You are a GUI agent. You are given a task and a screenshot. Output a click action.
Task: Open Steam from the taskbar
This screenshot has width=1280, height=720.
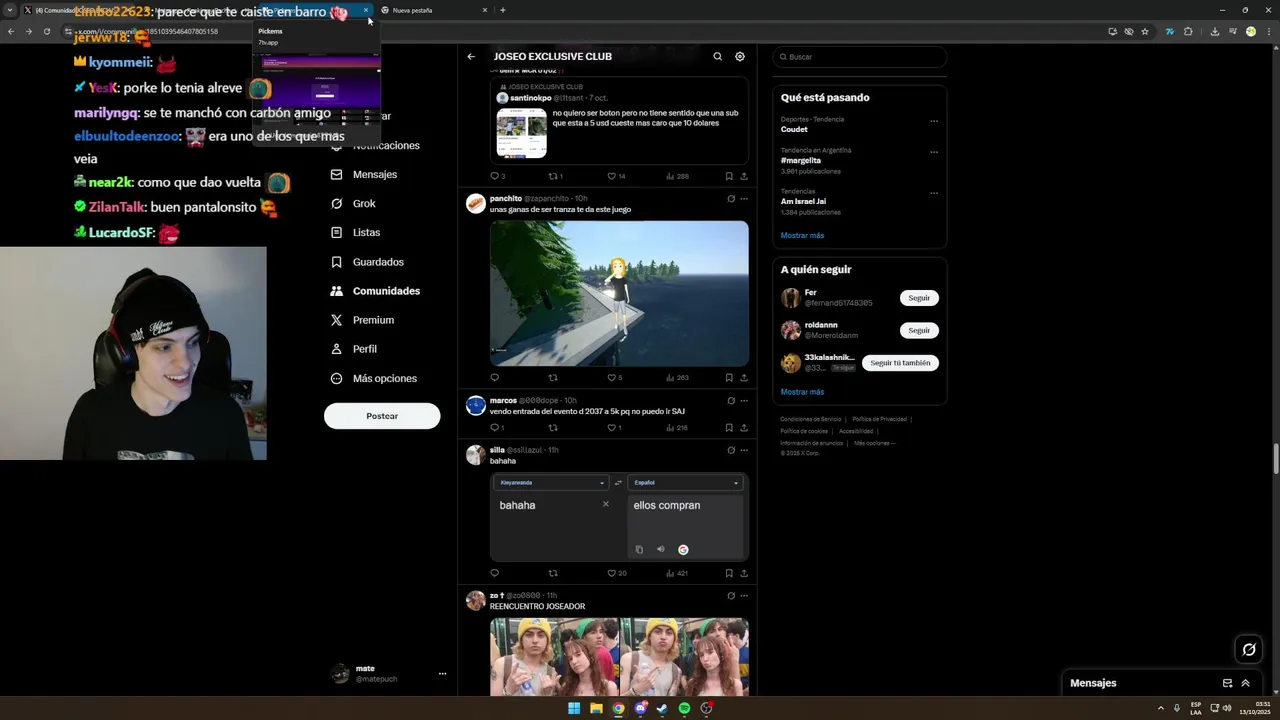[662, 708]
